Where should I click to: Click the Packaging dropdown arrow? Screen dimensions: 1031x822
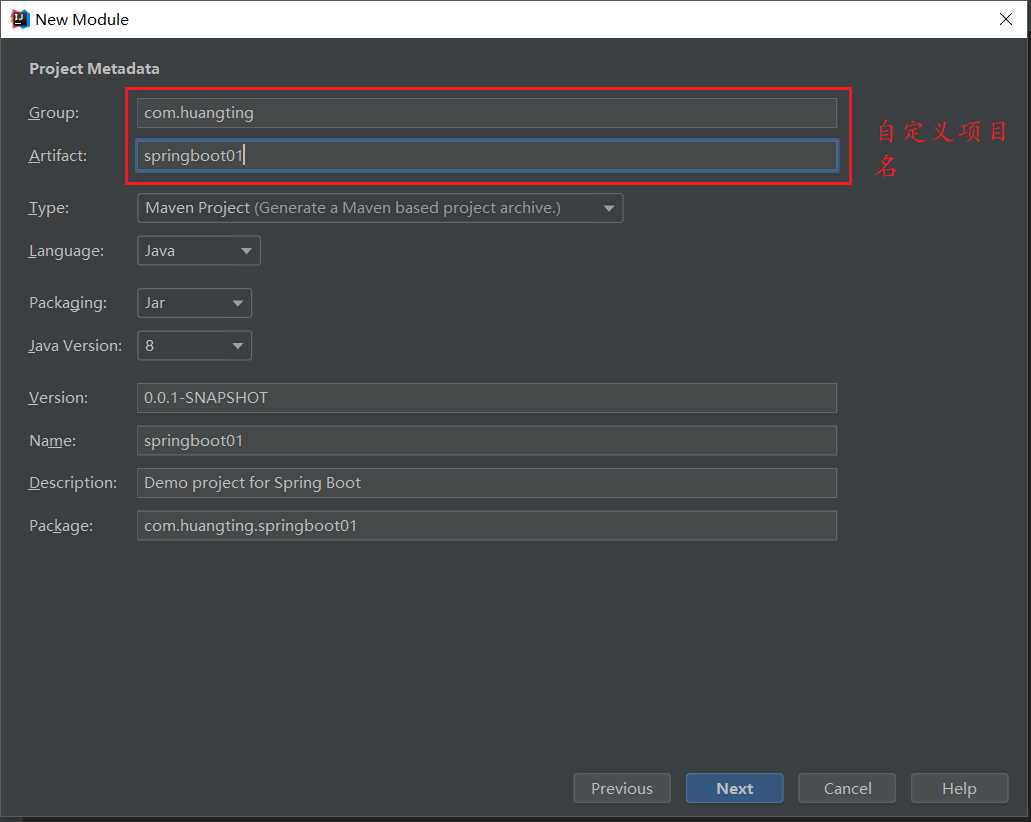(237, 303)
